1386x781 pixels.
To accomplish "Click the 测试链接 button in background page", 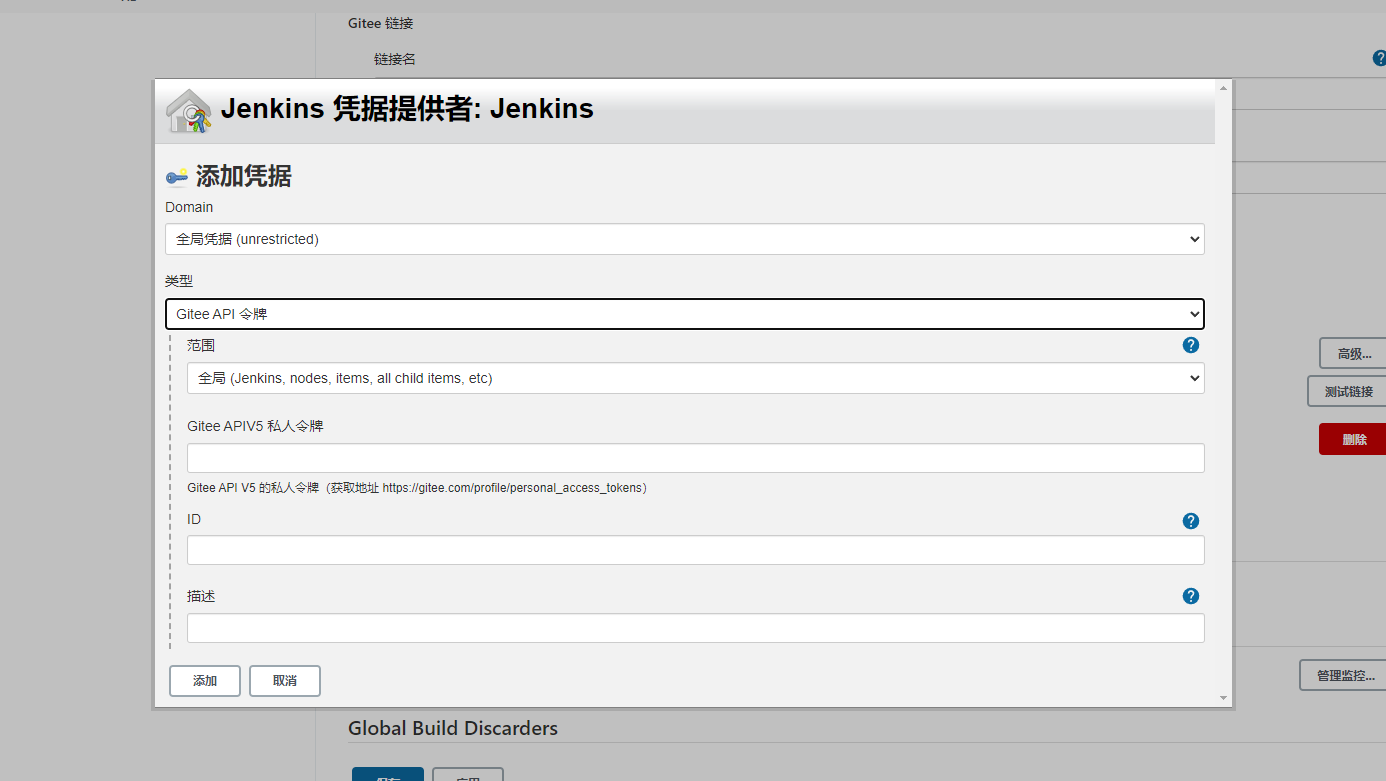I will [1348, 391].
